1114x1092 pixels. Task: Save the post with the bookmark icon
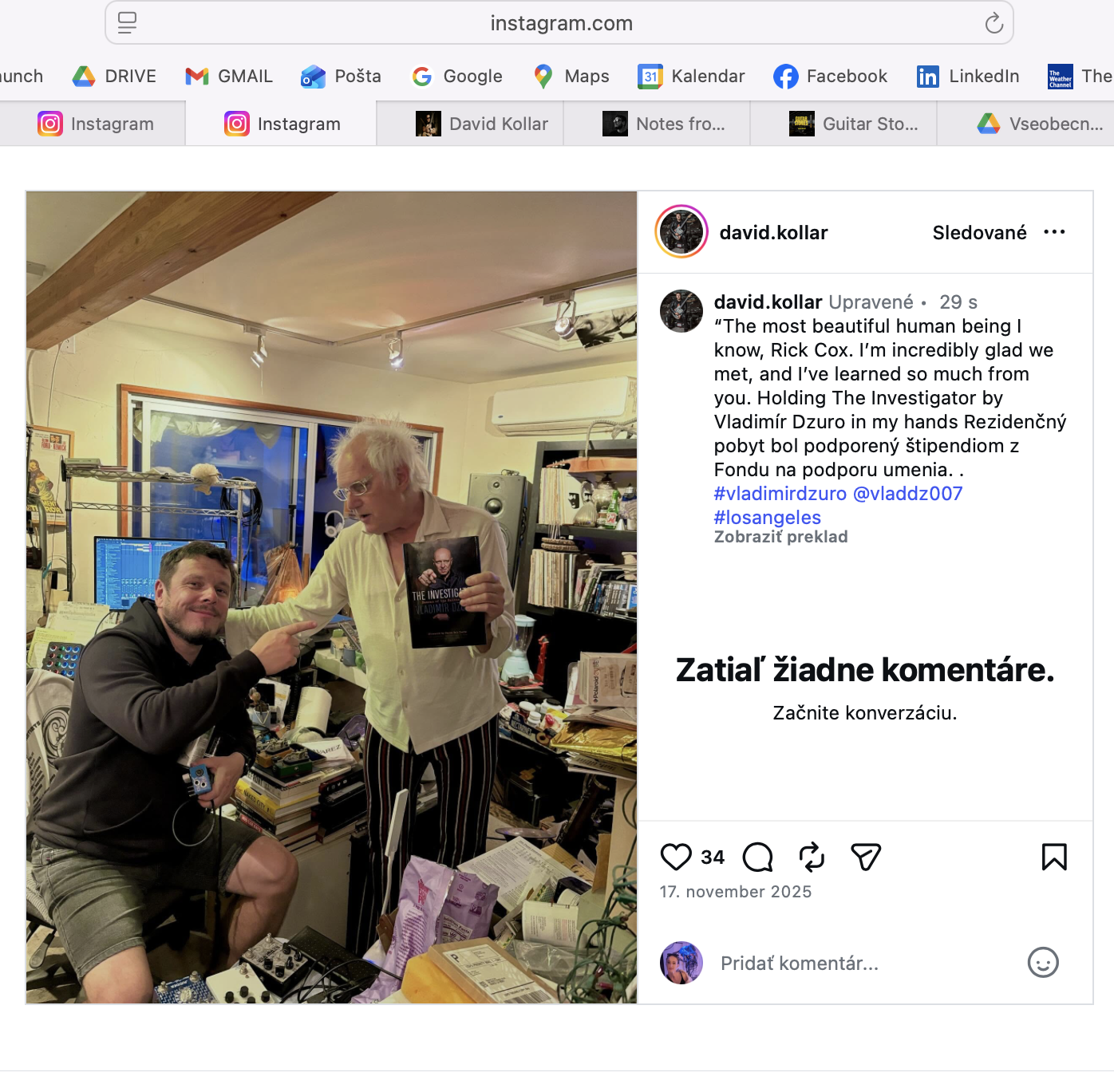click(1054, 857)
